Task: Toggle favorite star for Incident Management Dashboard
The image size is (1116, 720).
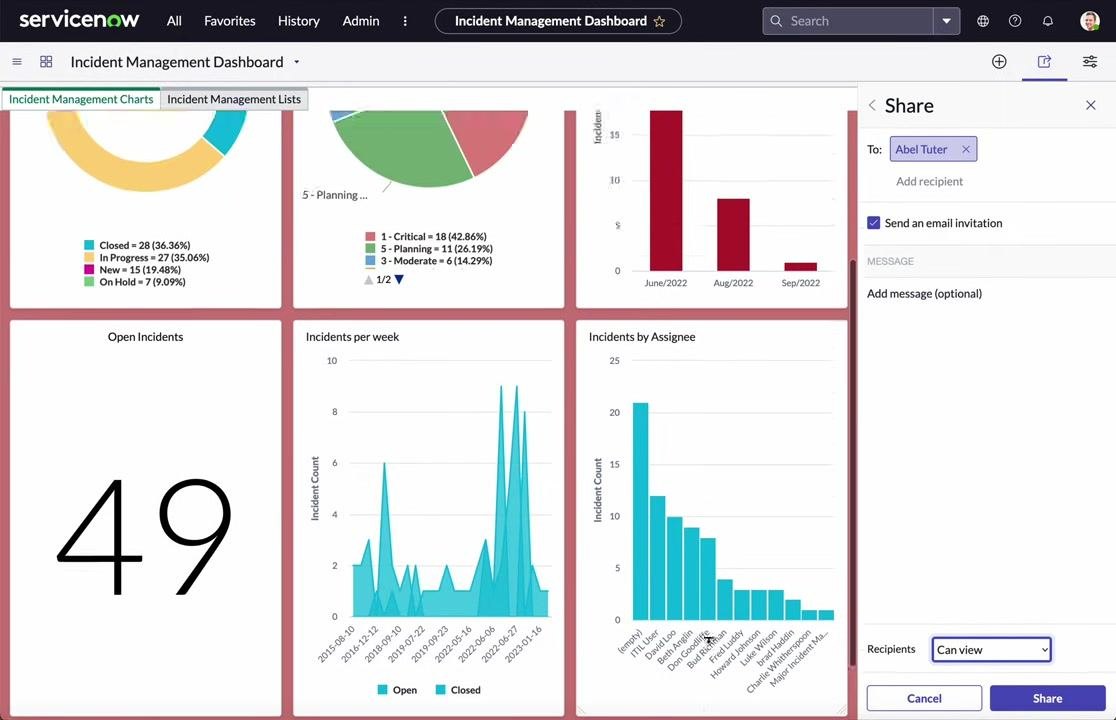Action: (x=659, y=21)
